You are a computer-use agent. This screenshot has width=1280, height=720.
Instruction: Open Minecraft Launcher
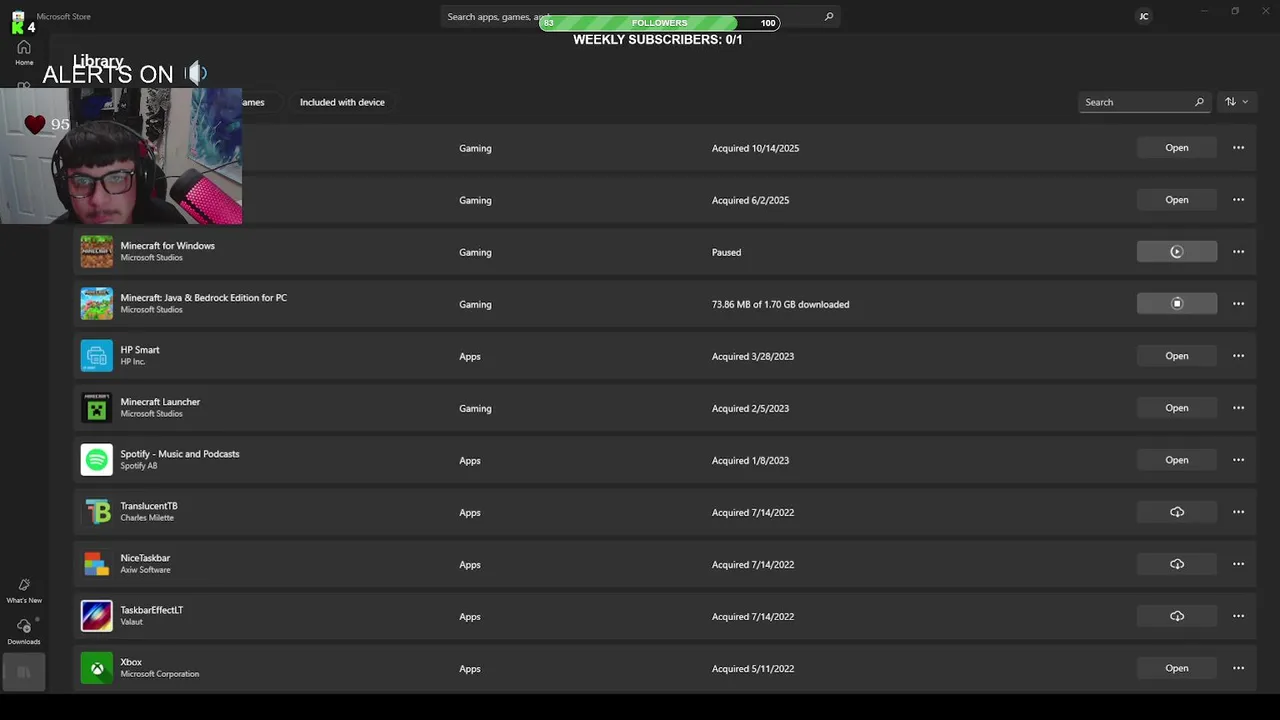tap(1177, 408)
